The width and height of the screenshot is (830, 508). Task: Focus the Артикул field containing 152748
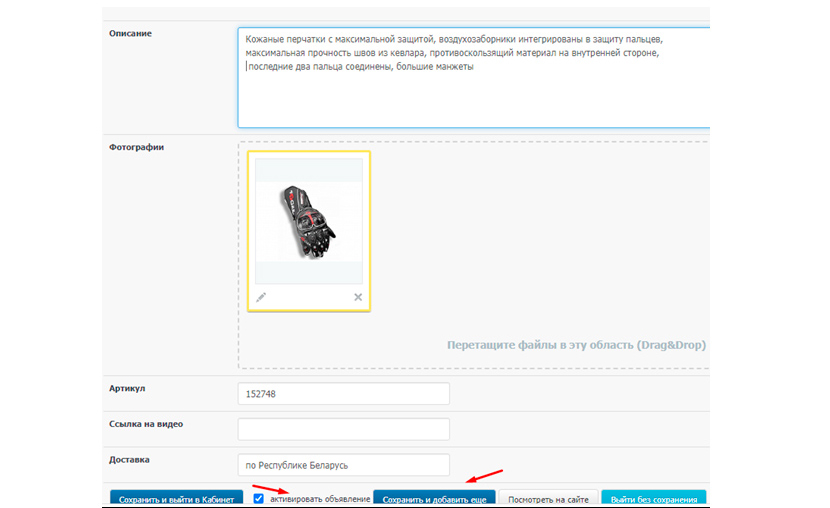(x=344, y=394)
